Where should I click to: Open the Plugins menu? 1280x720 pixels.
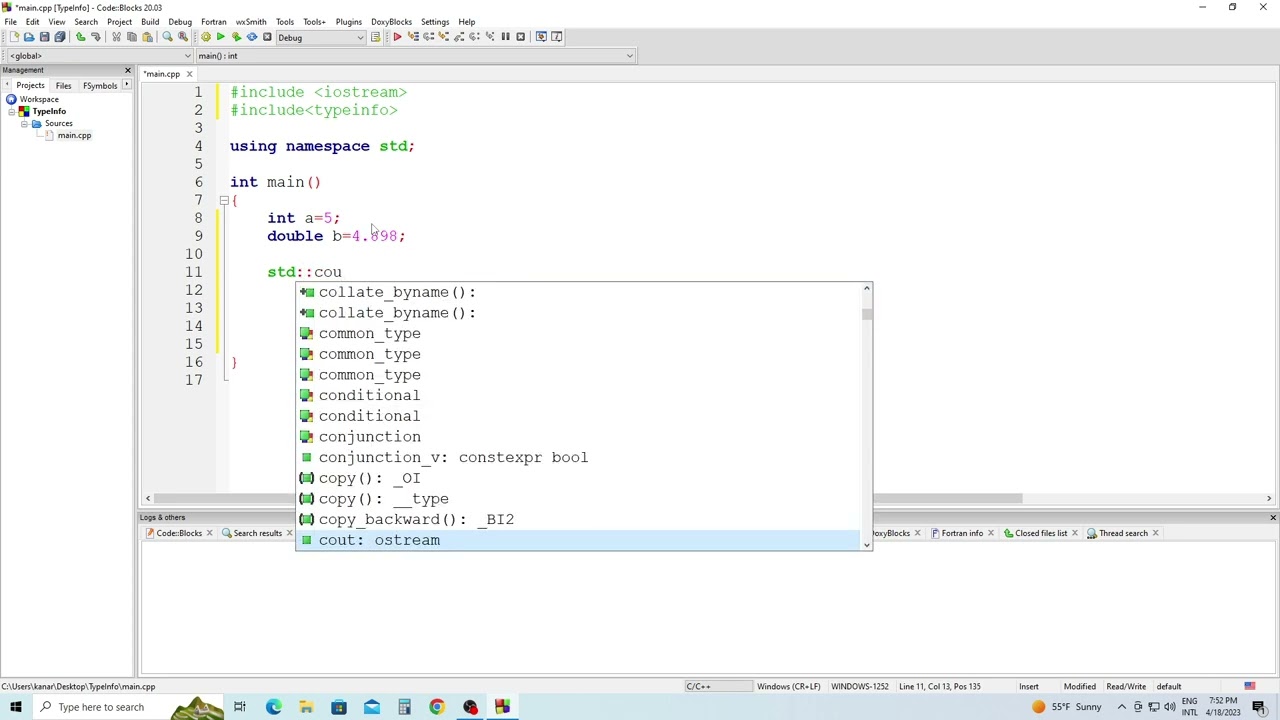coord(349,22)
